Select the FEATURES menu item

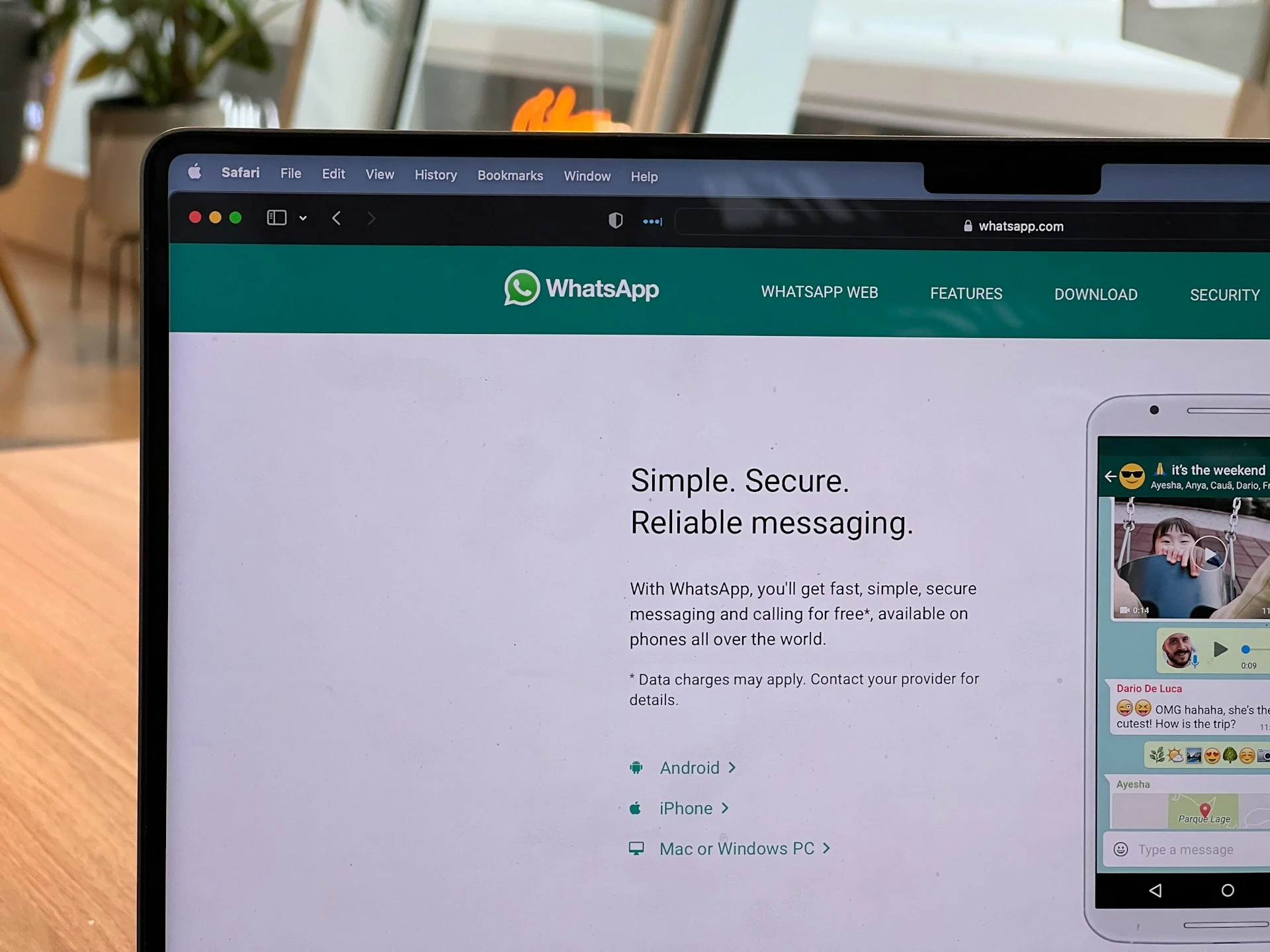click(x=966, y=294)
